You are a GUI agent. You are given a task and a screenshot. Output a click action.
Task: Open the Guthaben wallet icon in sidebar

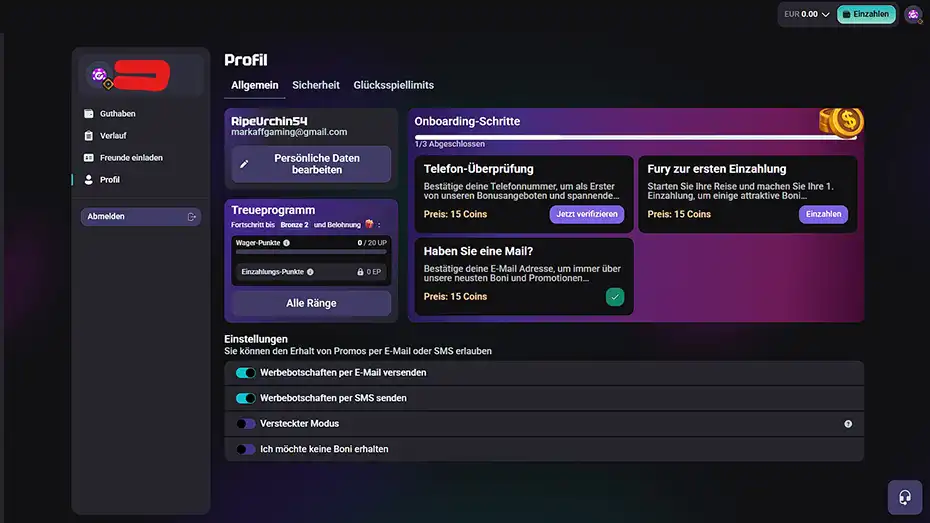tap(89, 114)
